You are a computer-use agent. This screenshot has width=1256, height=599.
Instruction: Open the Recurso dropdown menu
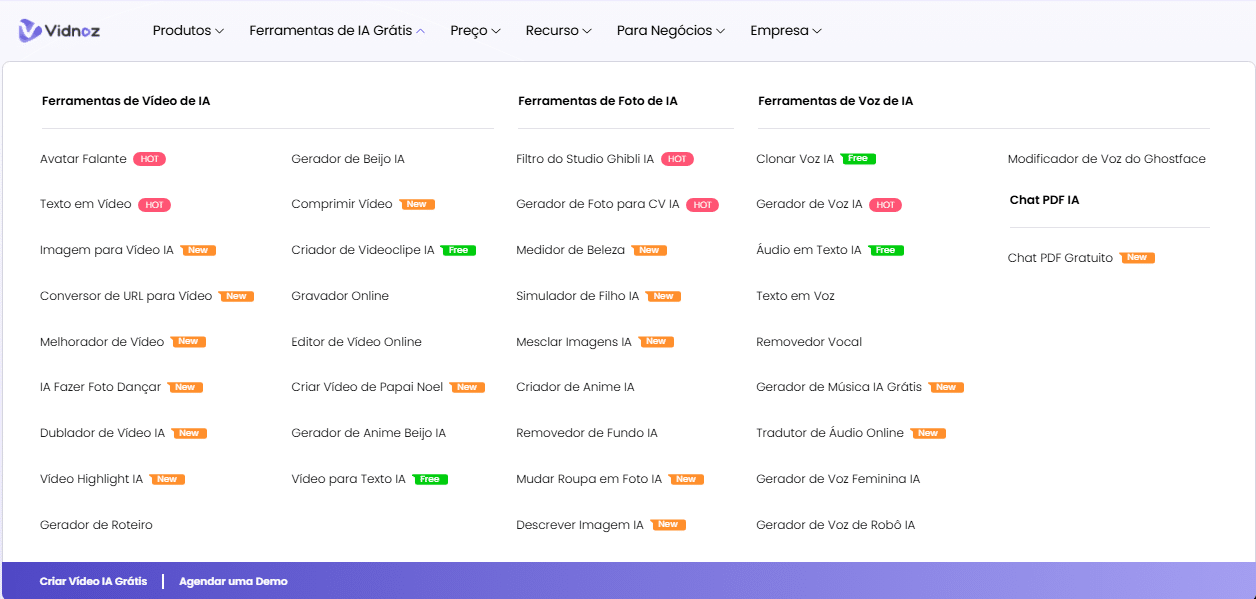point(558,31)
